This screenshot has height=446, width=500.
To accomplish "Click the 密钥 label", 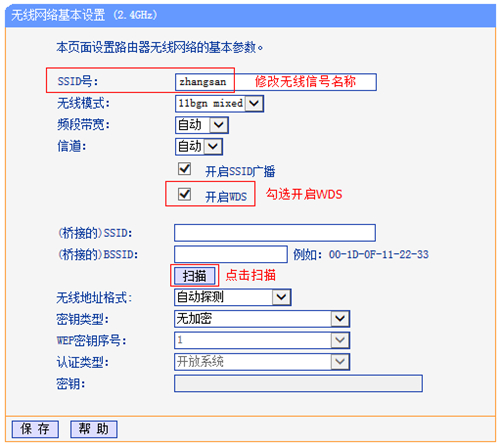I will click(x=71, y=384).
